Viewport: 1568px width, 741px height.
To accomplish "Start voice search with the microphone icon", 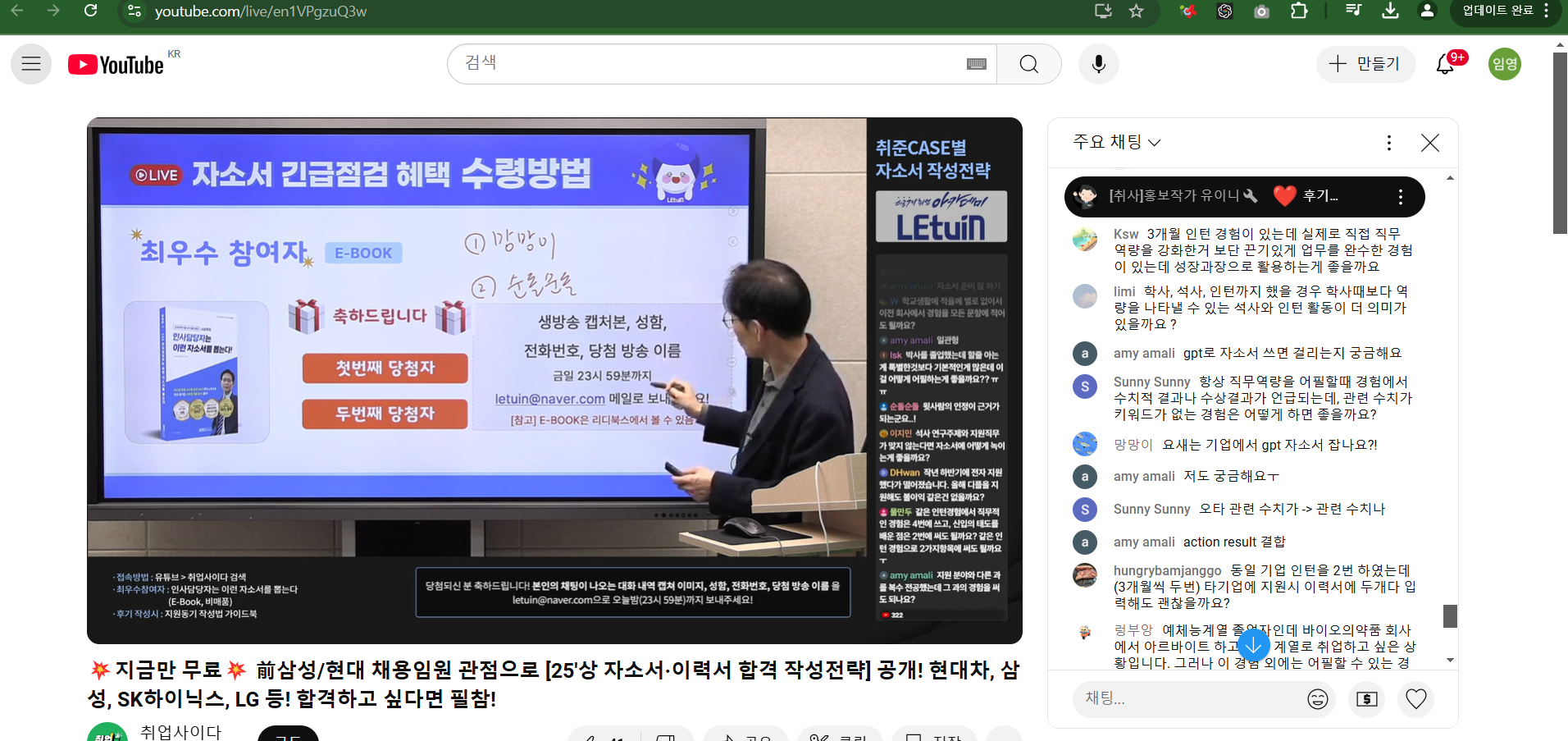I will (x=1099, y=64).
